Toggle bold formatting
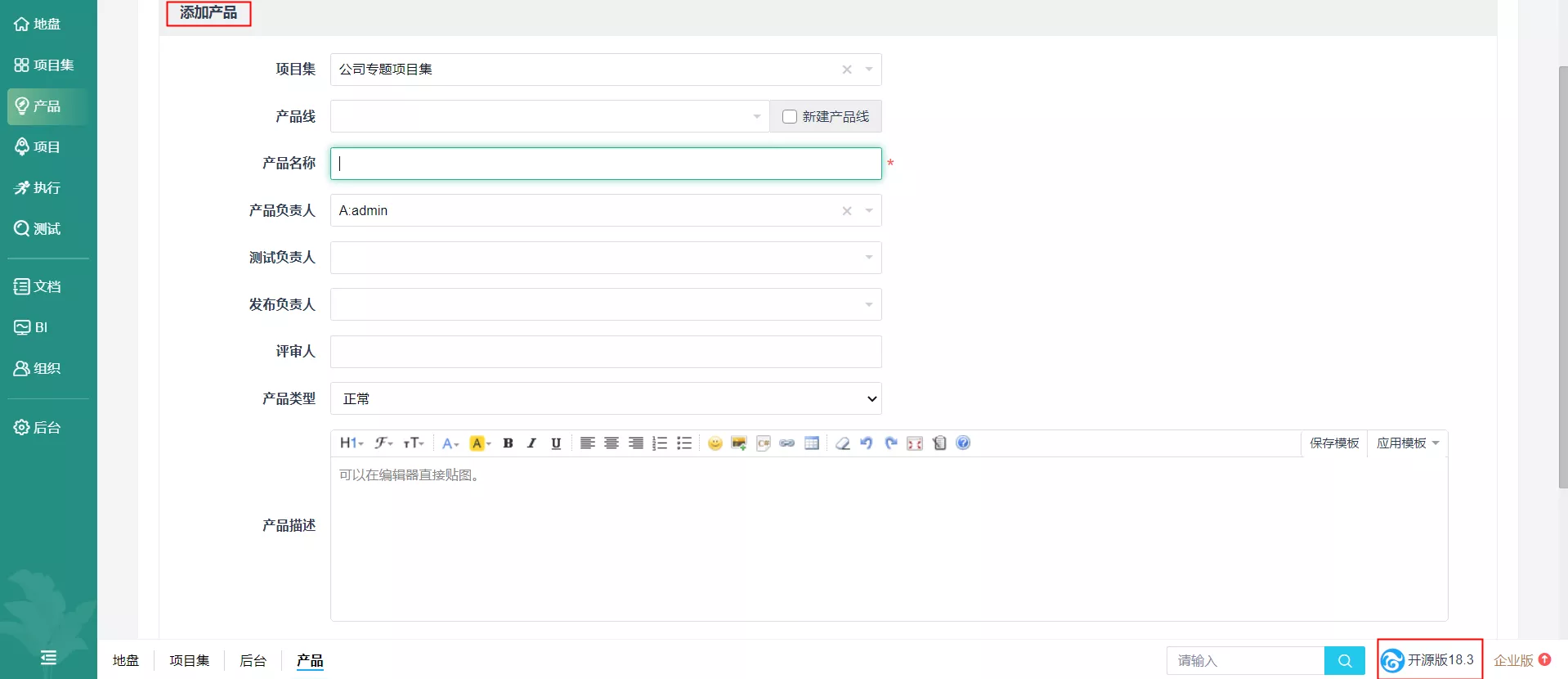This screenshot has height=679, width=1568. (x=508, y=443)
